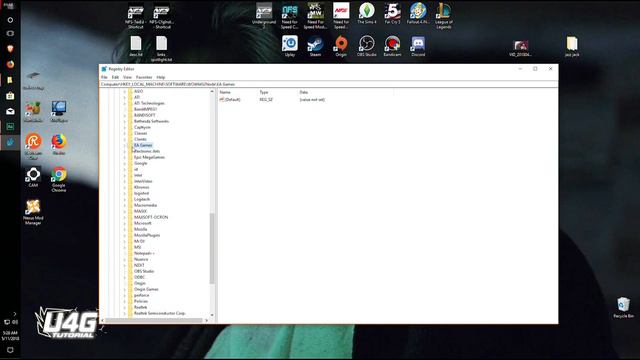Expand the EA Games registry key

(124, 145)
